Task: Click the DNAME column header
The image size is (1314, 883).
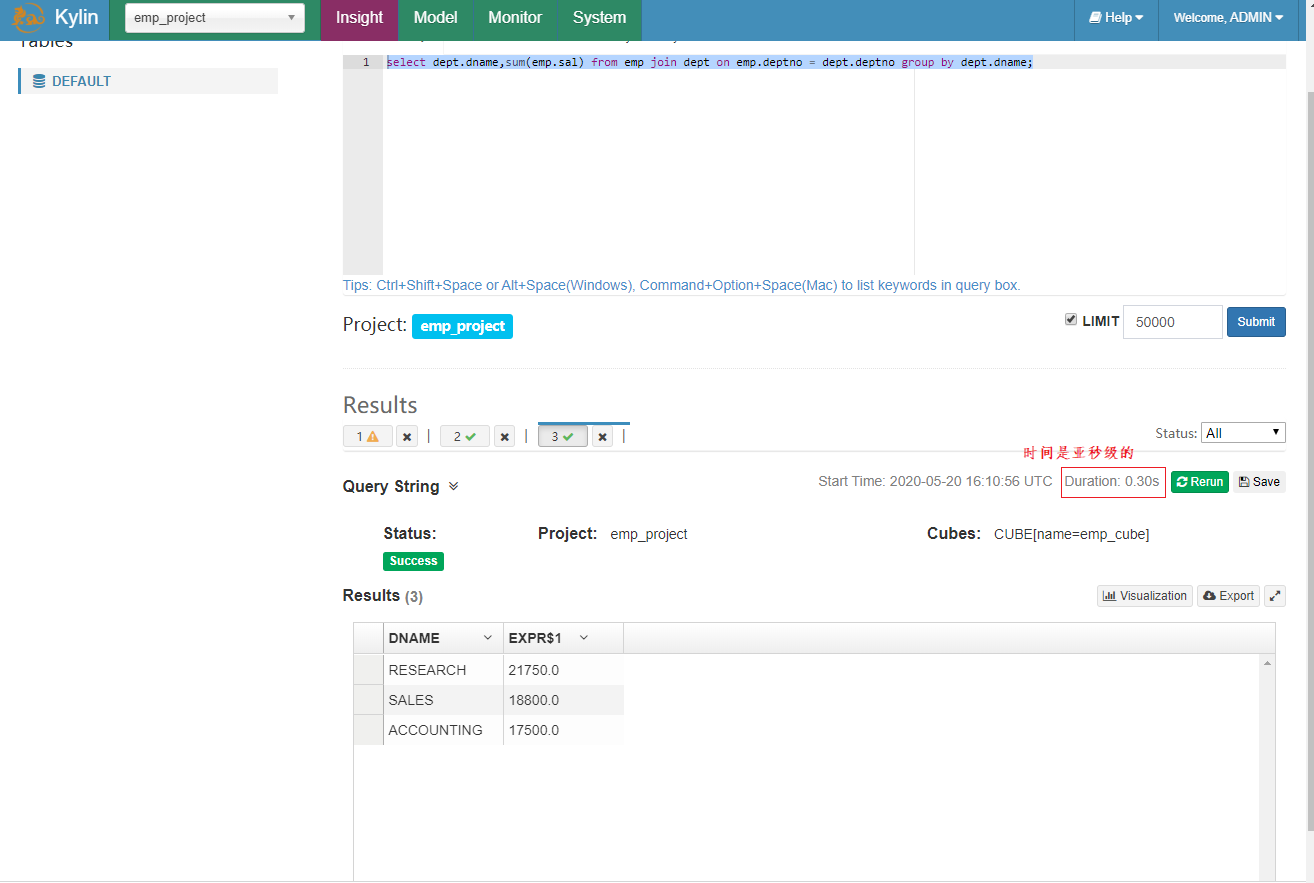Action: click(x=443, y=638)
